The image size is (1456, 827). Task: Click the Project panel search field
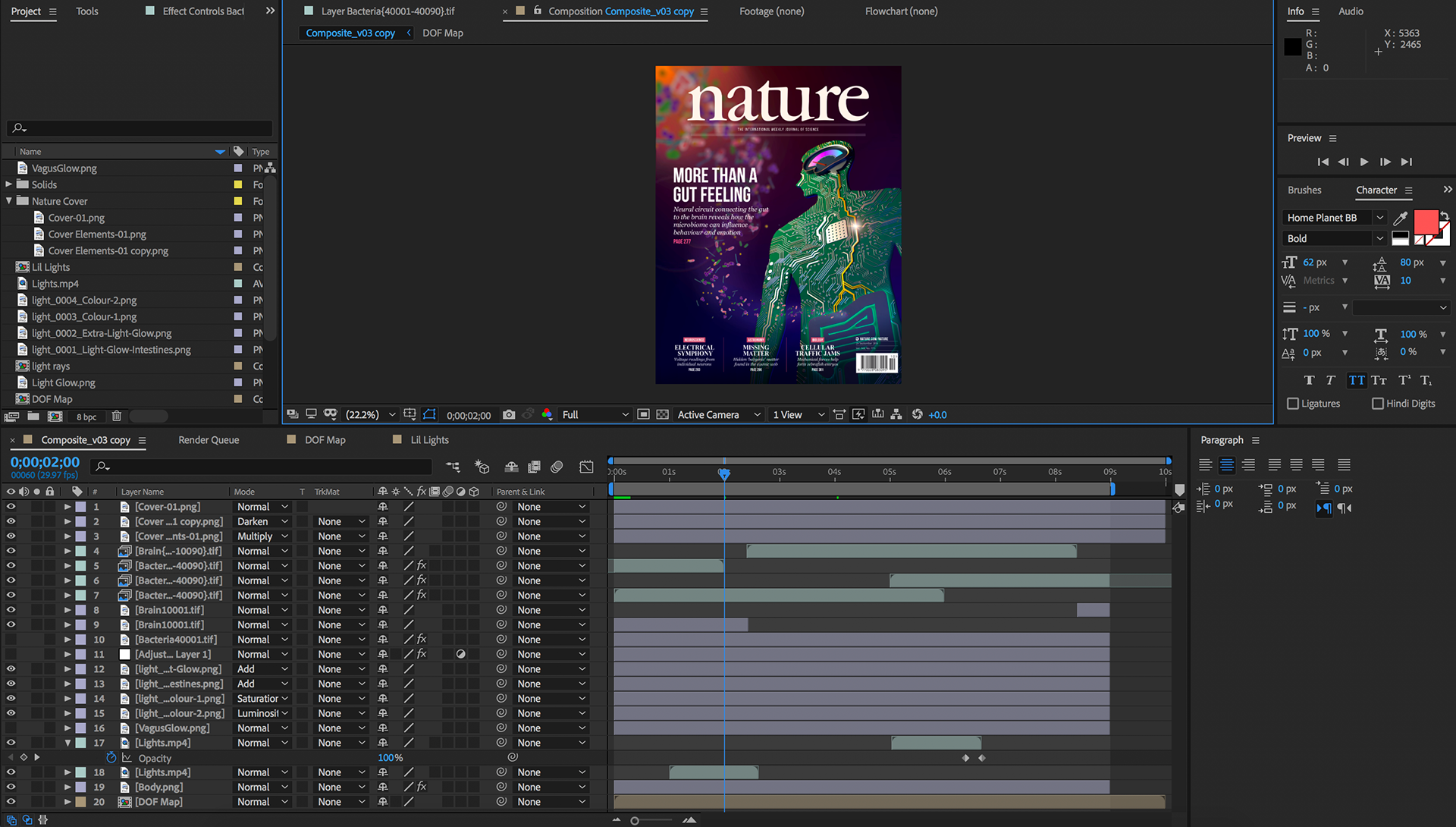point(140,128)
